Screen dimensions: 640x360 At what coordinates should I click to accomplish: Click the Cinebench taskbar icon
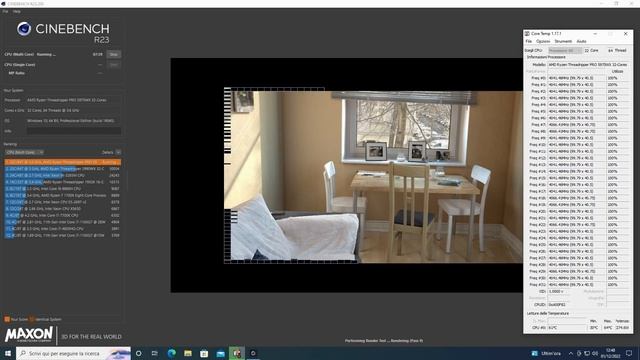point(253,353)
